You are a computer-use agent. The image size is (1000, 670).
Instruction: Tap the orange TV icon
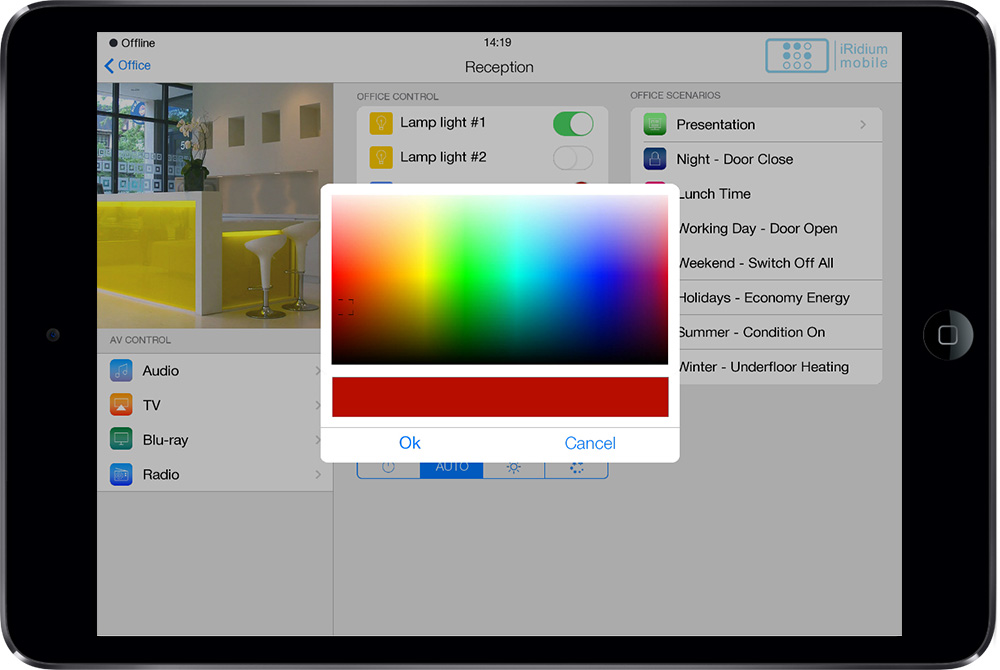[x=121, y=405]
